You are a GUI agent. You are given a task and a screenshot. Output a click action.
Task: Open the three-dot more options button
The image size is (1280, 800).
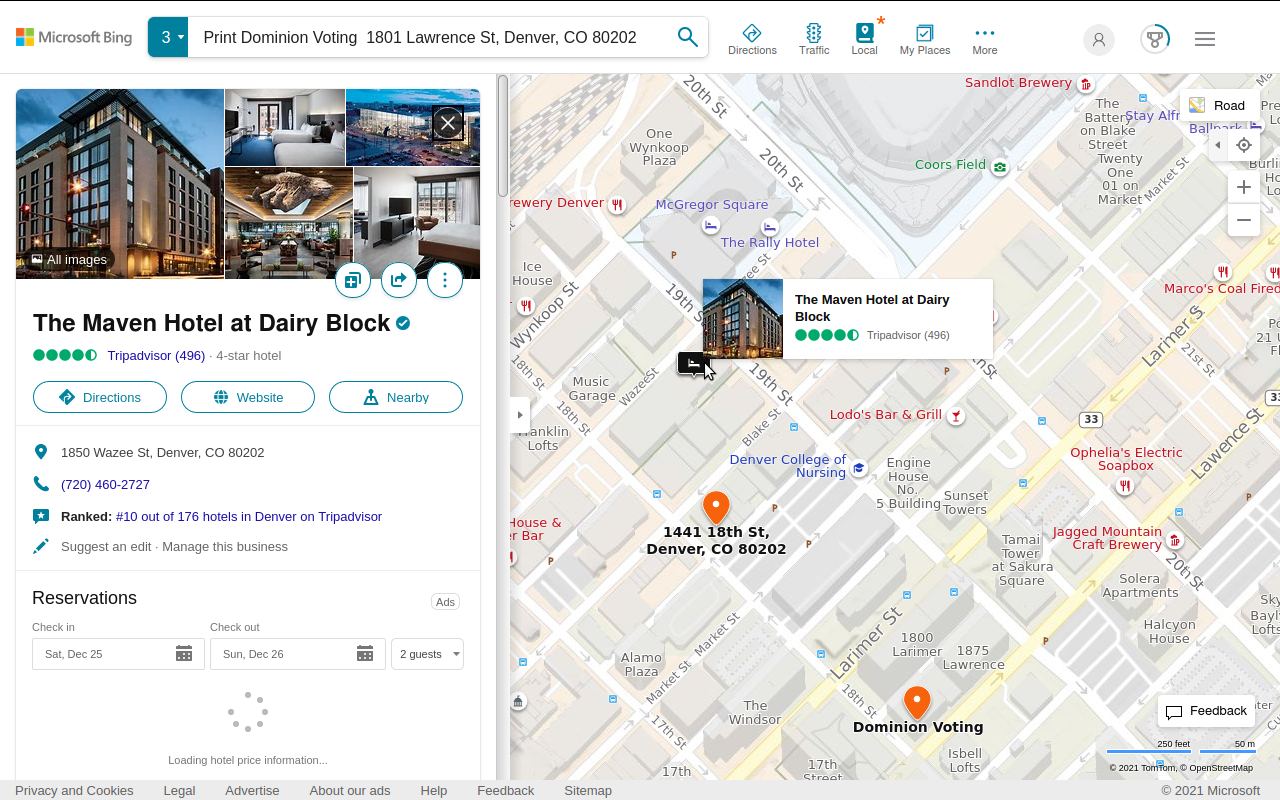click(445, 280)
